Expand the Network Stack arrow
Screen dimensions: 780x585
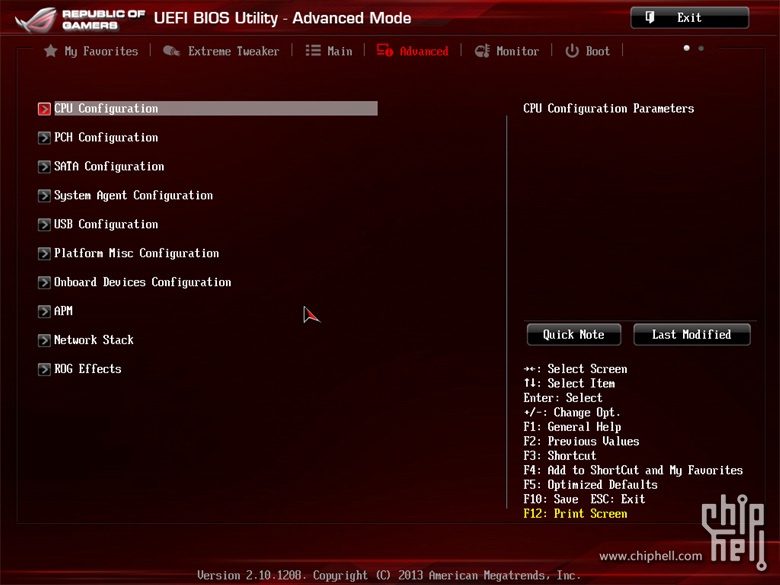pyautogui.click(x=44, y=340)
